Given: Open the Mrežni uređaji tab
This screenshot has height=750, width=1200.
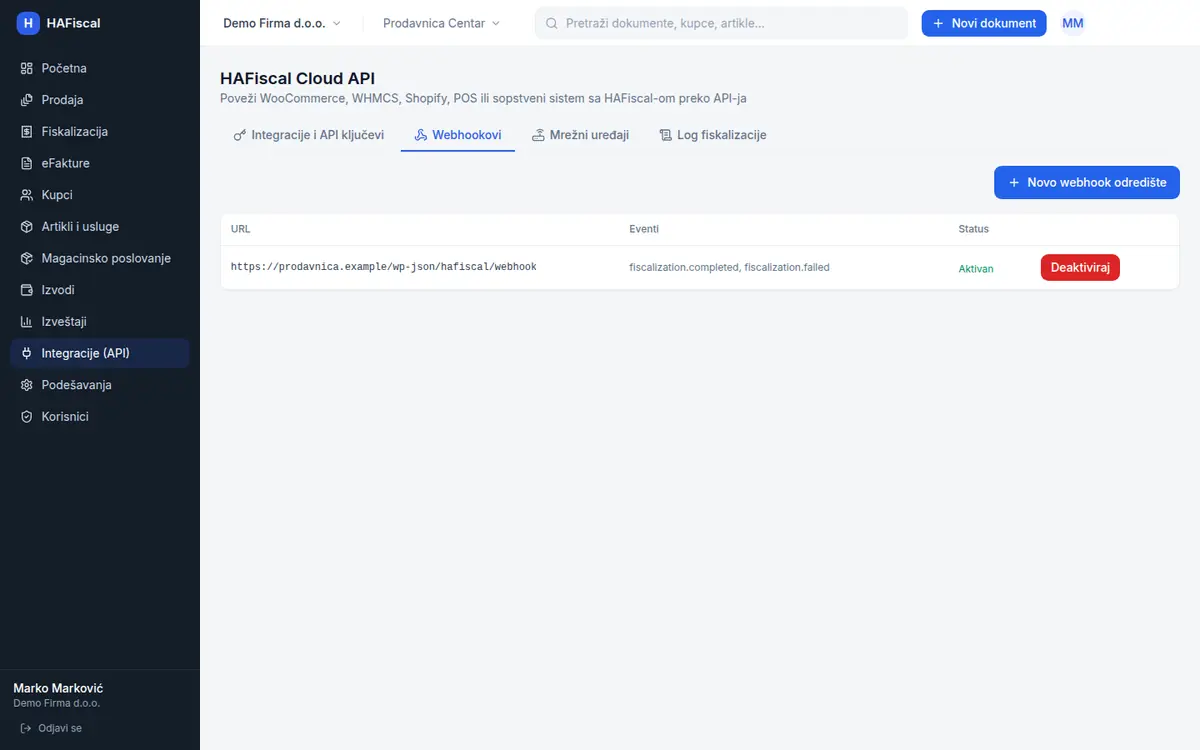Looking at the screenshot, I should click(x=580, y=135).
